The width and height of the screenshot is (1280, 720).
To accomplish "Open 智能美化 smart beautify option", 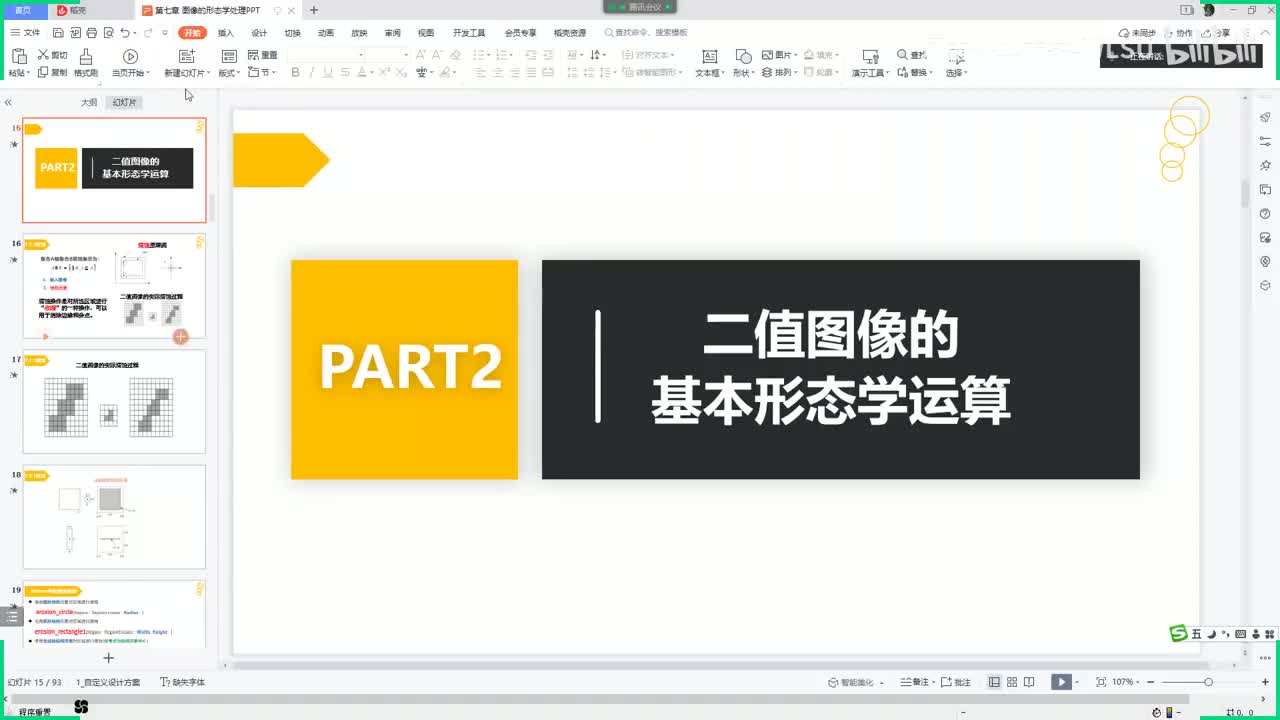I will pyautogui.click(x=856, y=682).
